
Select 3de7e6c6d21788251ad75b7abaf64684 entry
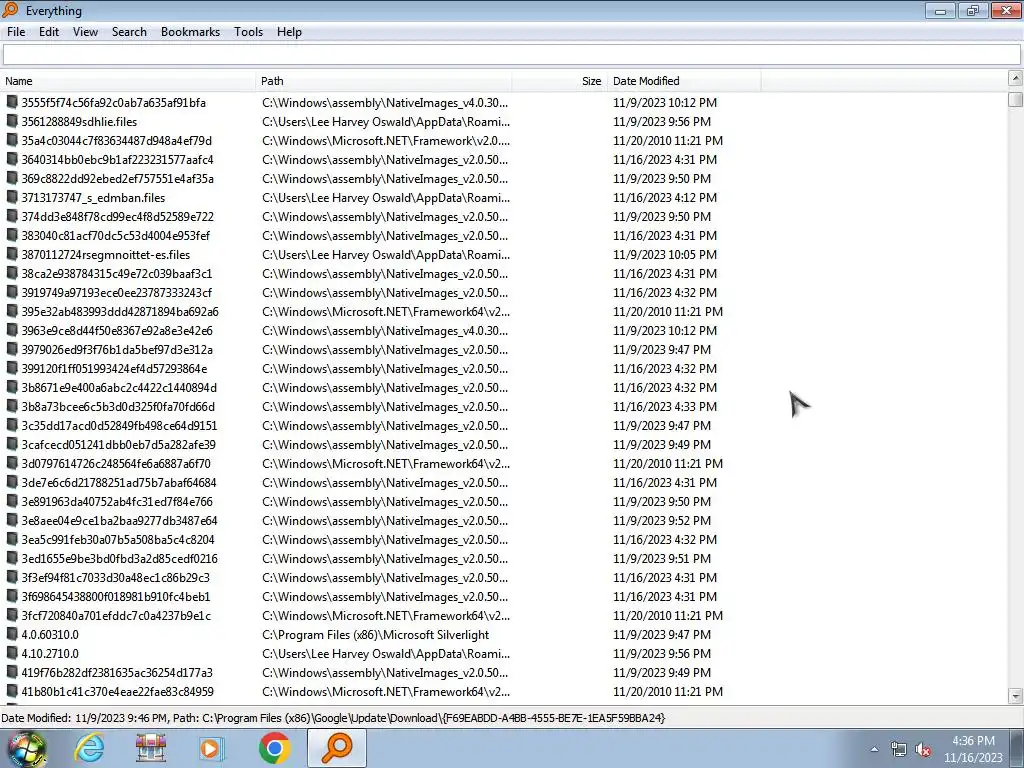tap(119, 482)
